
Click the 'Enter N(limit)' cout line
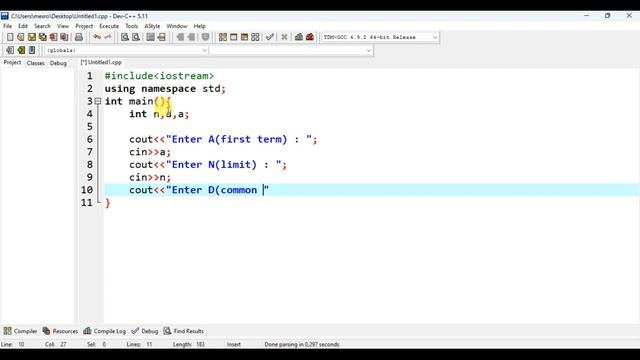[x=208, y=164]
